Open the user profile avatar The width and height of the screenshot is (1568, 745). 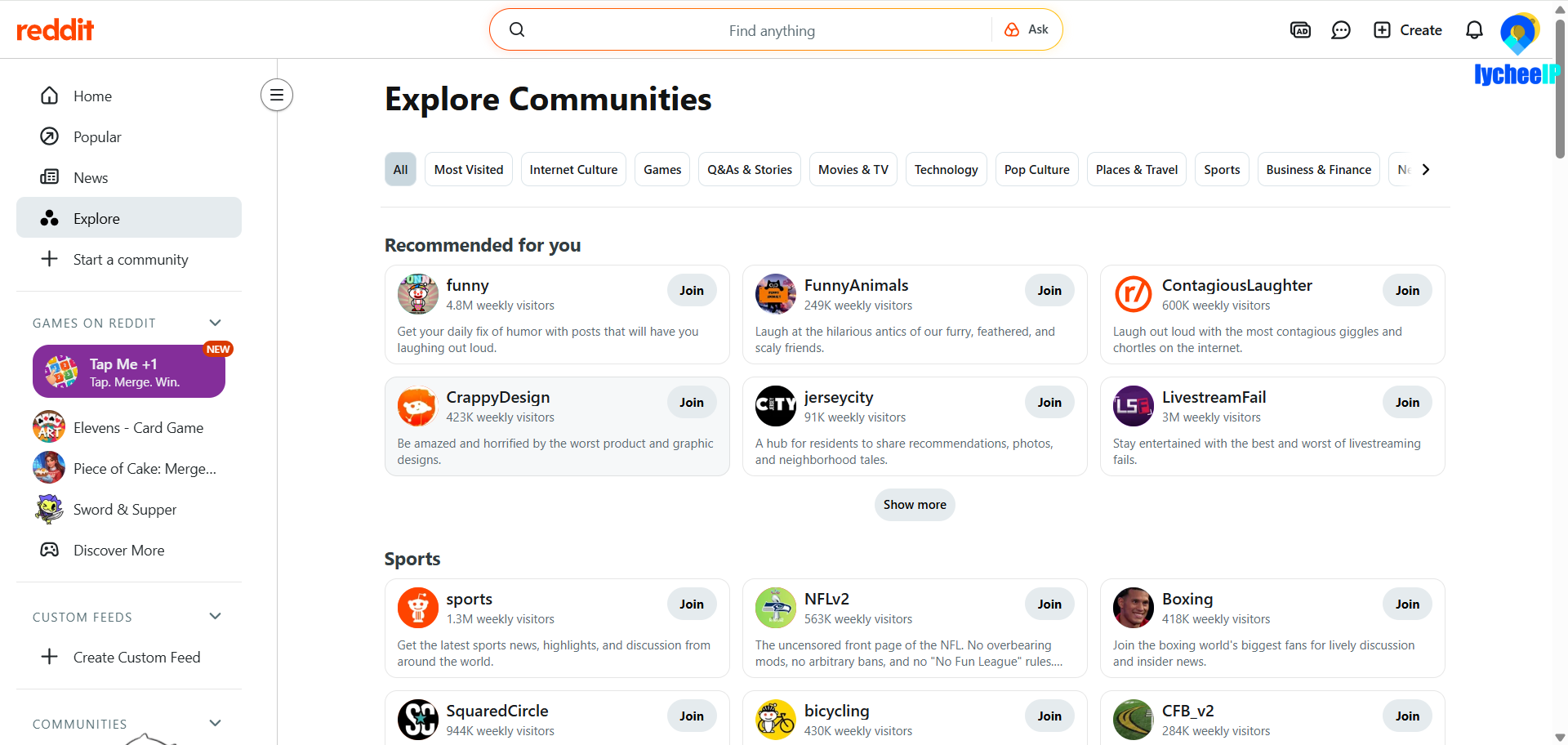click(x=1518, y=33)
